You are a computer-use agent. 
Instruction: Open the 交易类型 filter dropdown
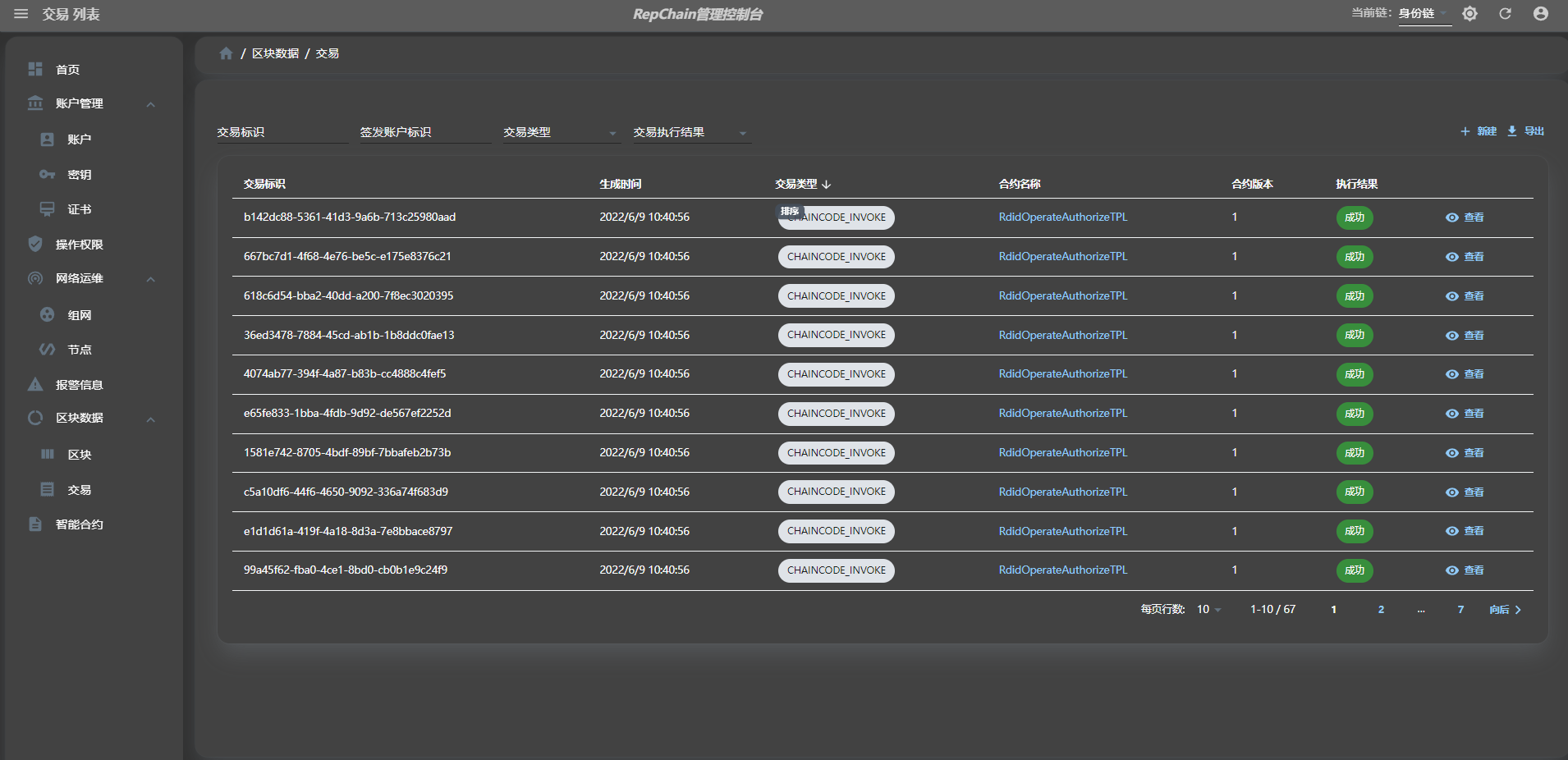coord(562,132)
